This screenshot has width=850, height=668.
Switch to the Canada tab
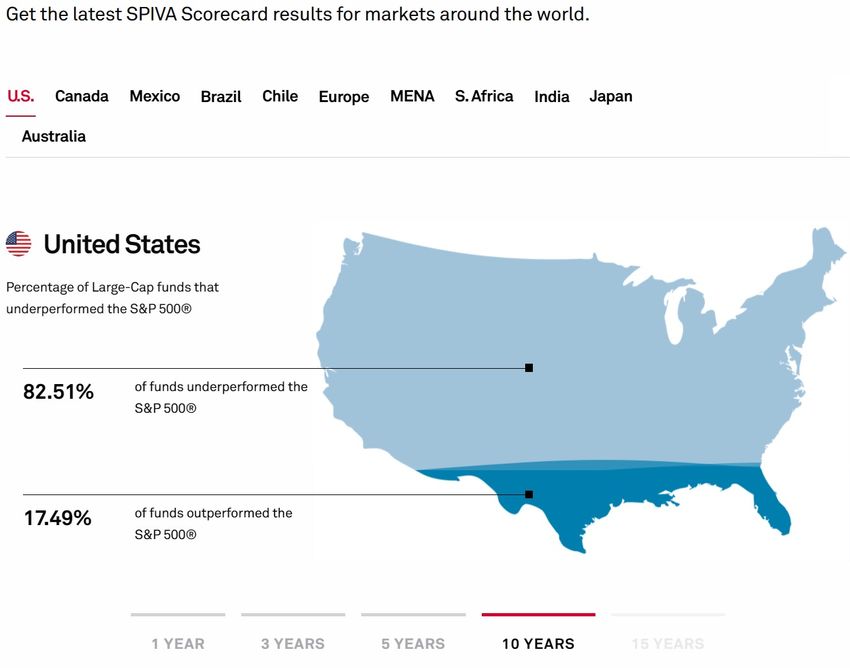click(82, 97)
